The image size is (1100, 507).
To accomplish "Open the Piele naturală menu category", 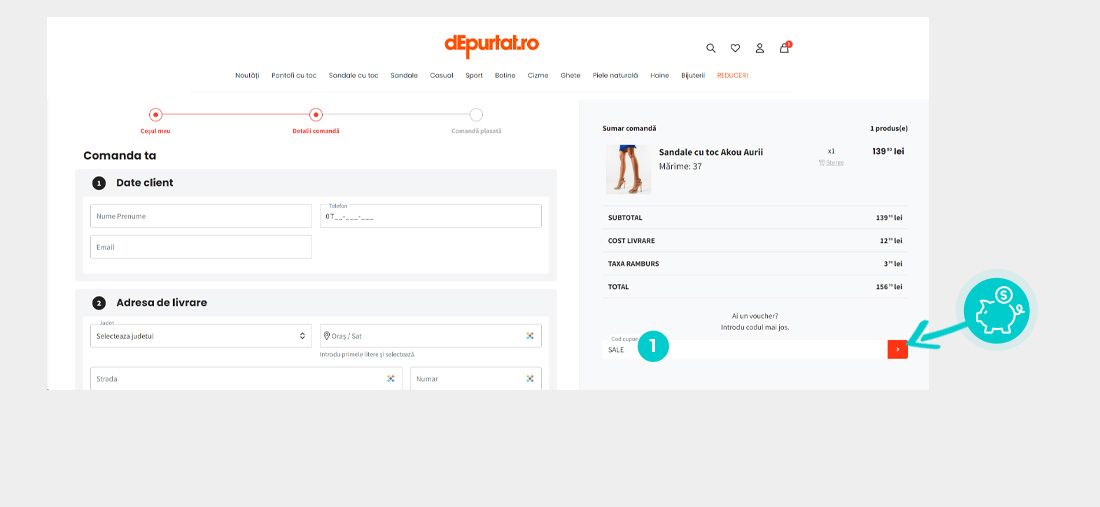I will point(615,76).
